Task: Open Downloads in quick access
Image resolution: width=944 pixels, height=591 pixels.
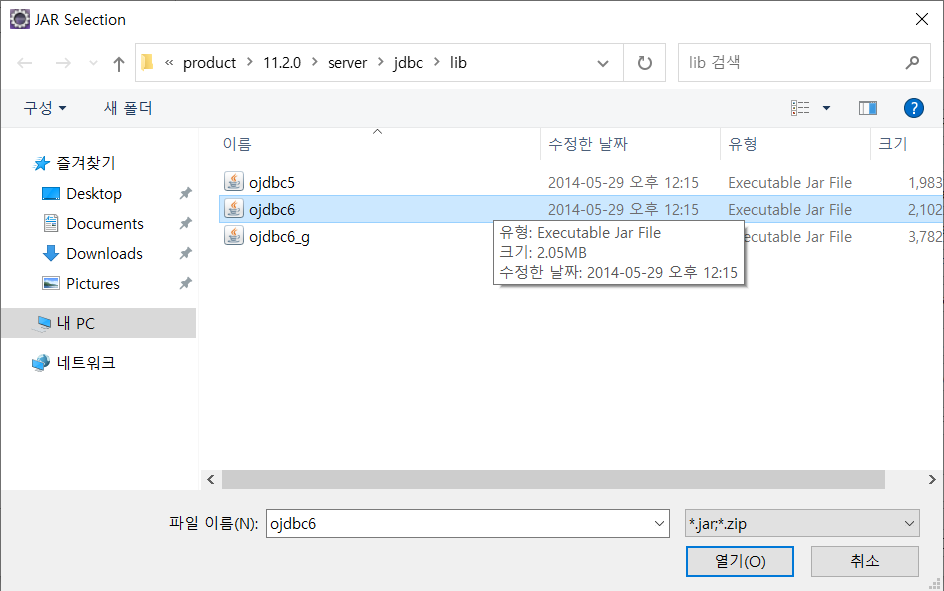Action: [104, 254]
